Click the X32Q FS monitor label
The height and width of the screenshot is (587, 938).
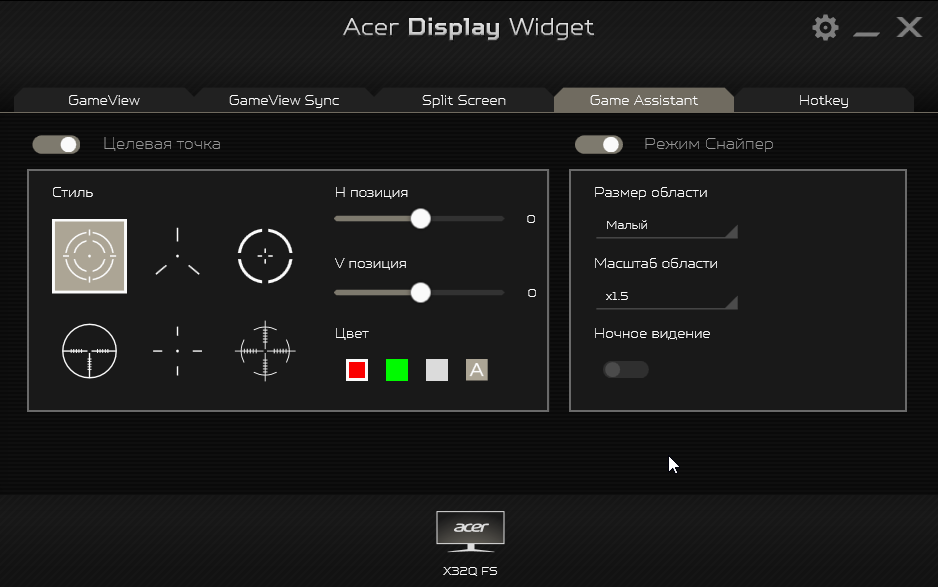pos(470,571)
